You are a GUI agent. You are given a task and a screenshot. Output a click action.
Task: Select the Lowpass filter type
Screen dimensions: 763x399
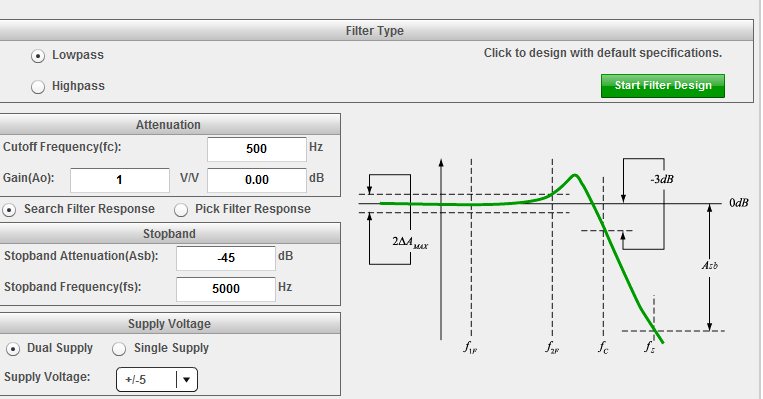pyautogui.click(x=38, y=56)
